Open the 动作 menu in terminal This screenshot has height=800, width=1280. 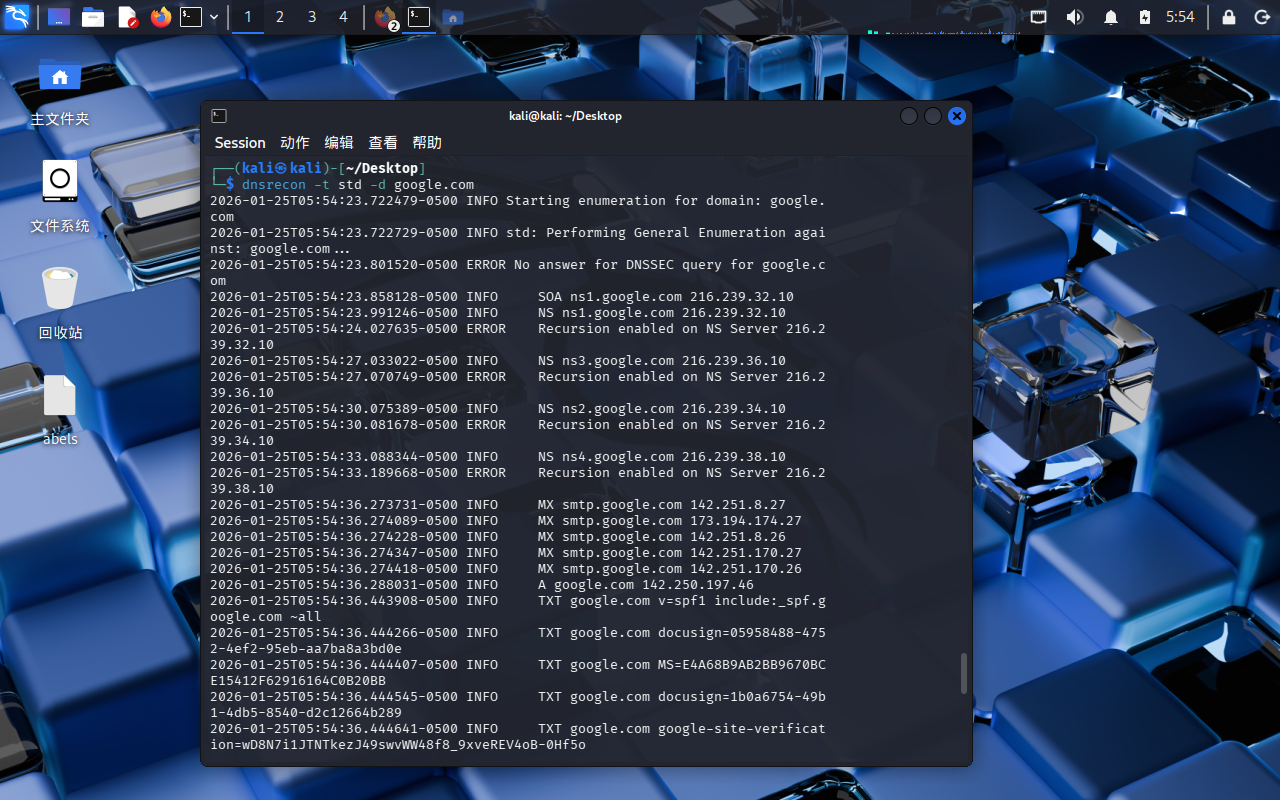tap(295, 143)
